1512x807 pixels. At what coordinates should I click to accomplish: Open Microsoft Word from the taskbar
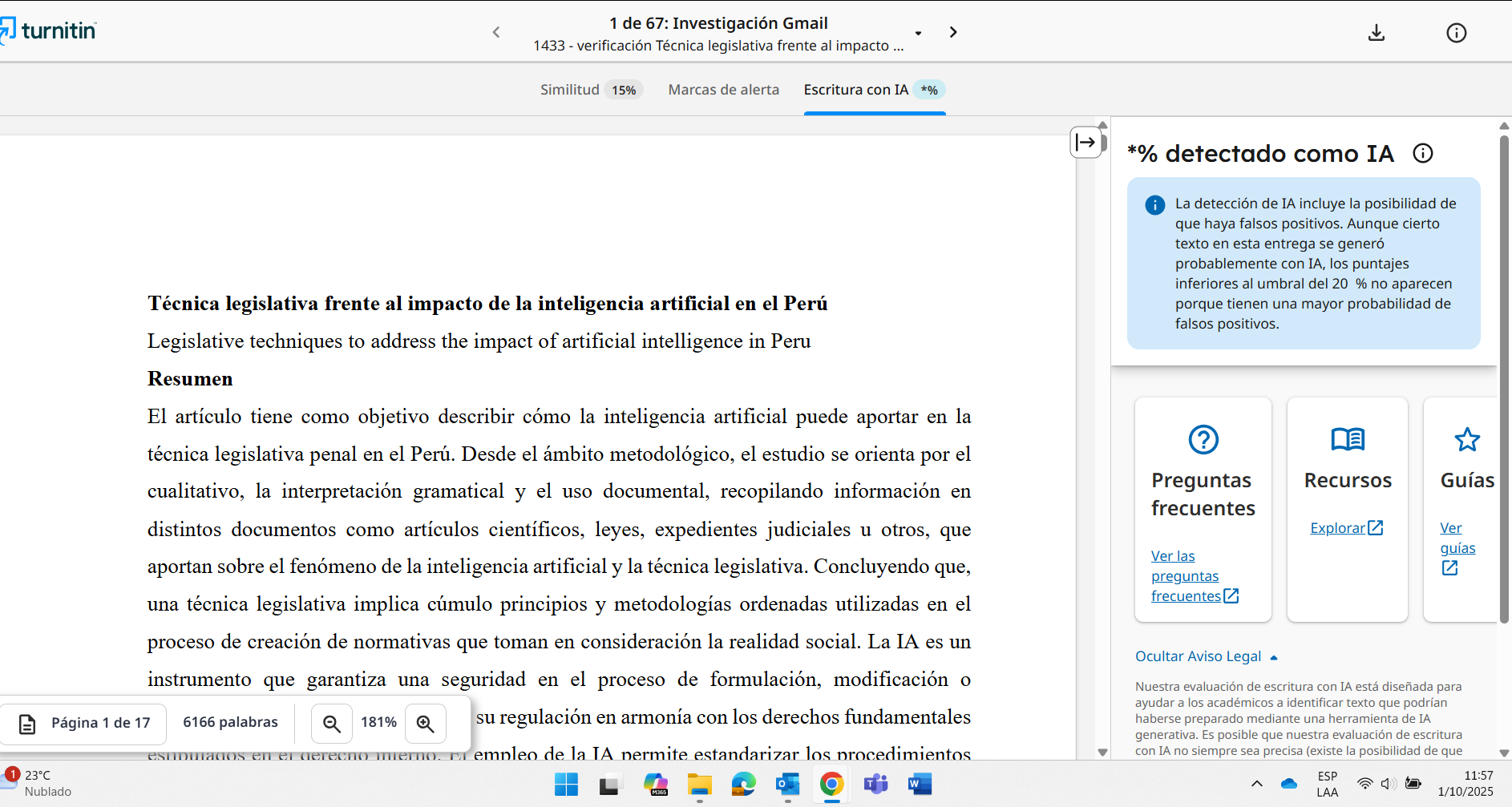(920, 784)
